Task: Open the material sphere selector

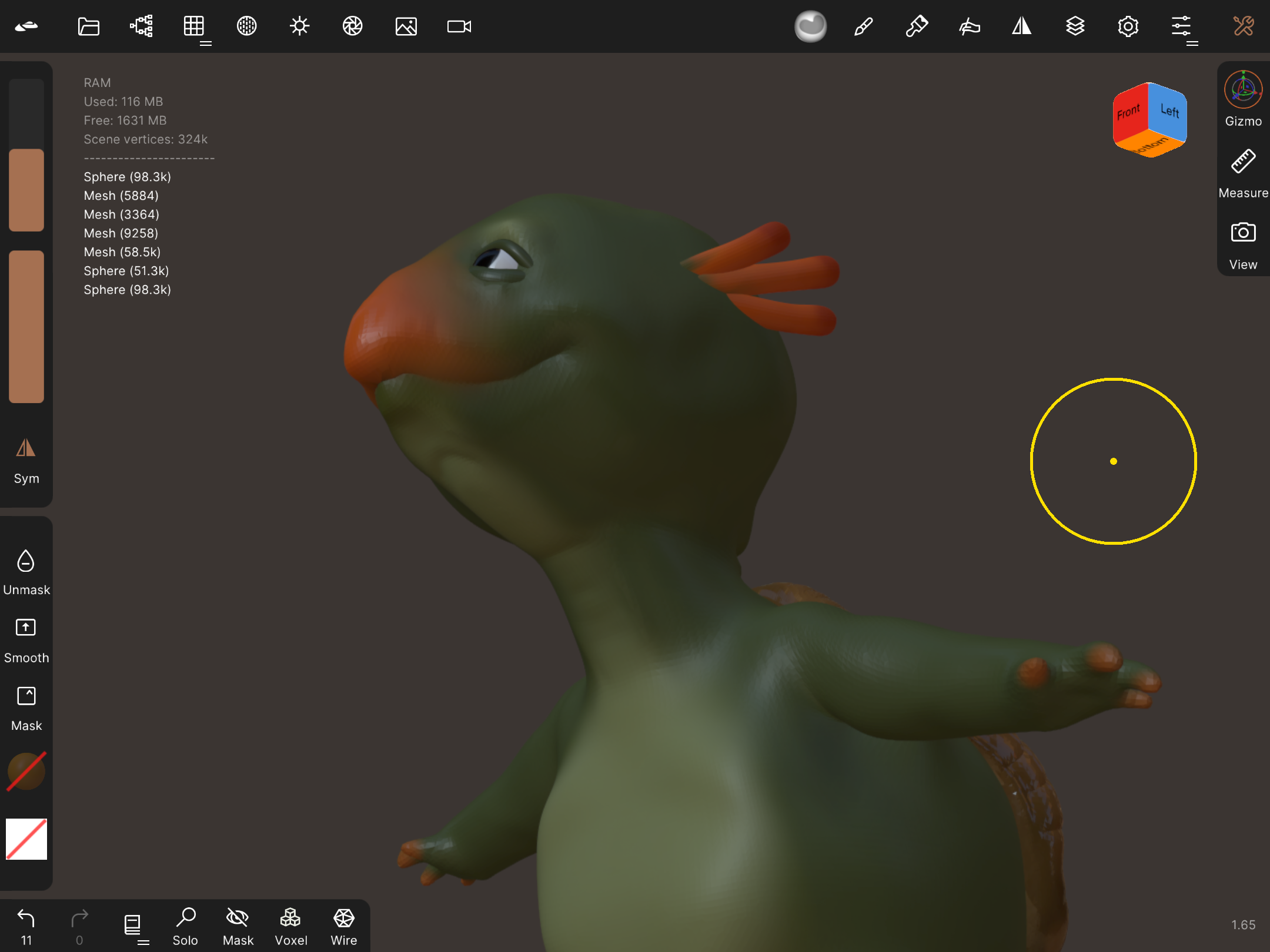Action: coord(810,26)
